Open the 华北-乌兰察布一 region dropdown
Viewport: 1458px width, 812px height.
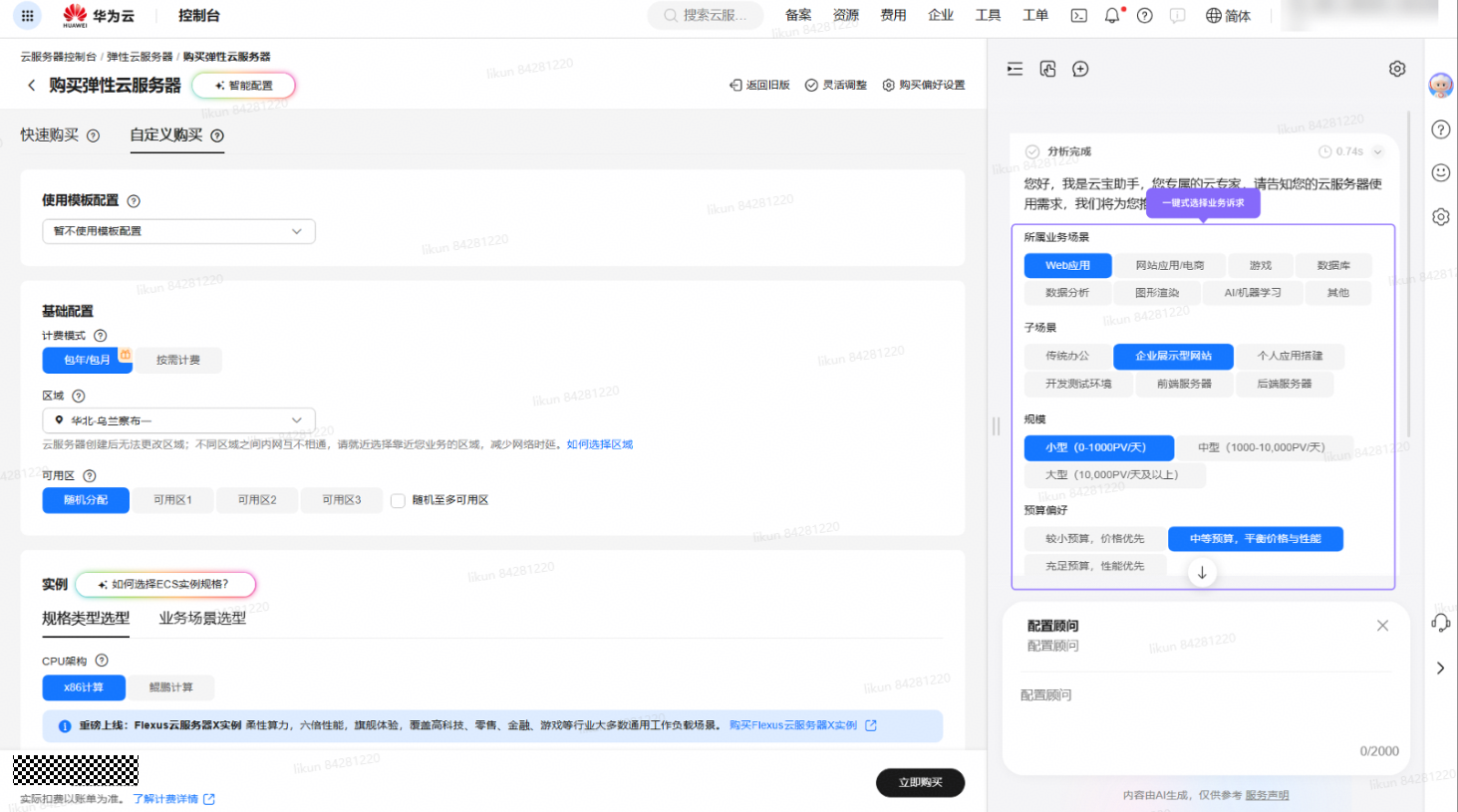point(179,420)
